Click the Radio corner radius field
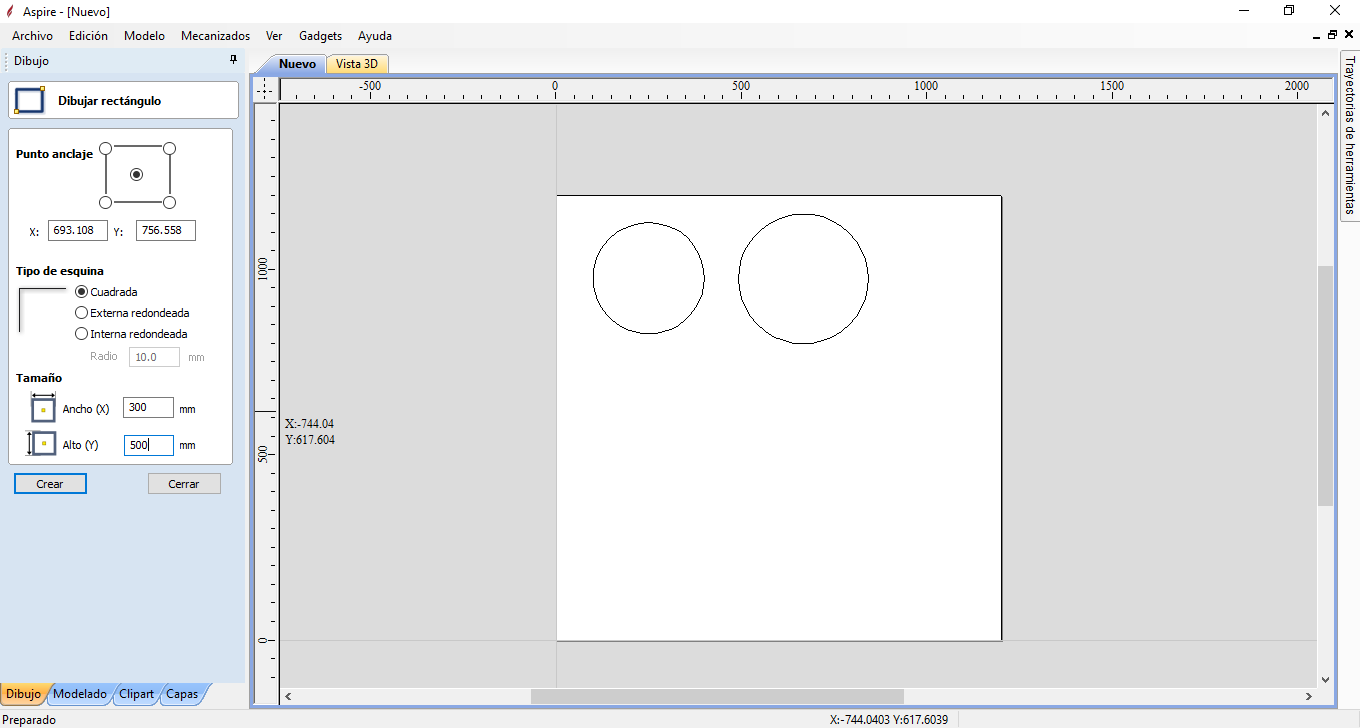The width and height of the screenshot is (1360, 728). (x=154, y=357)
